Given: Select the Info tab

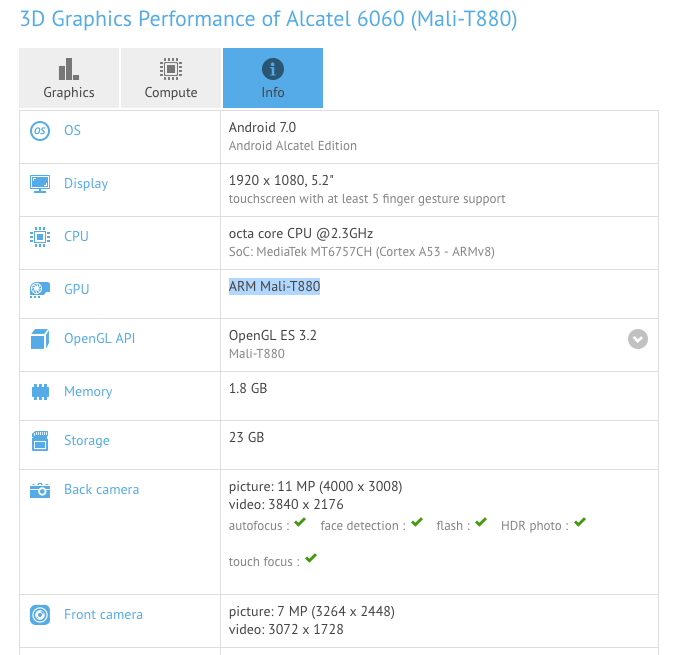Looking at the screenshot, I should [273, 78].
